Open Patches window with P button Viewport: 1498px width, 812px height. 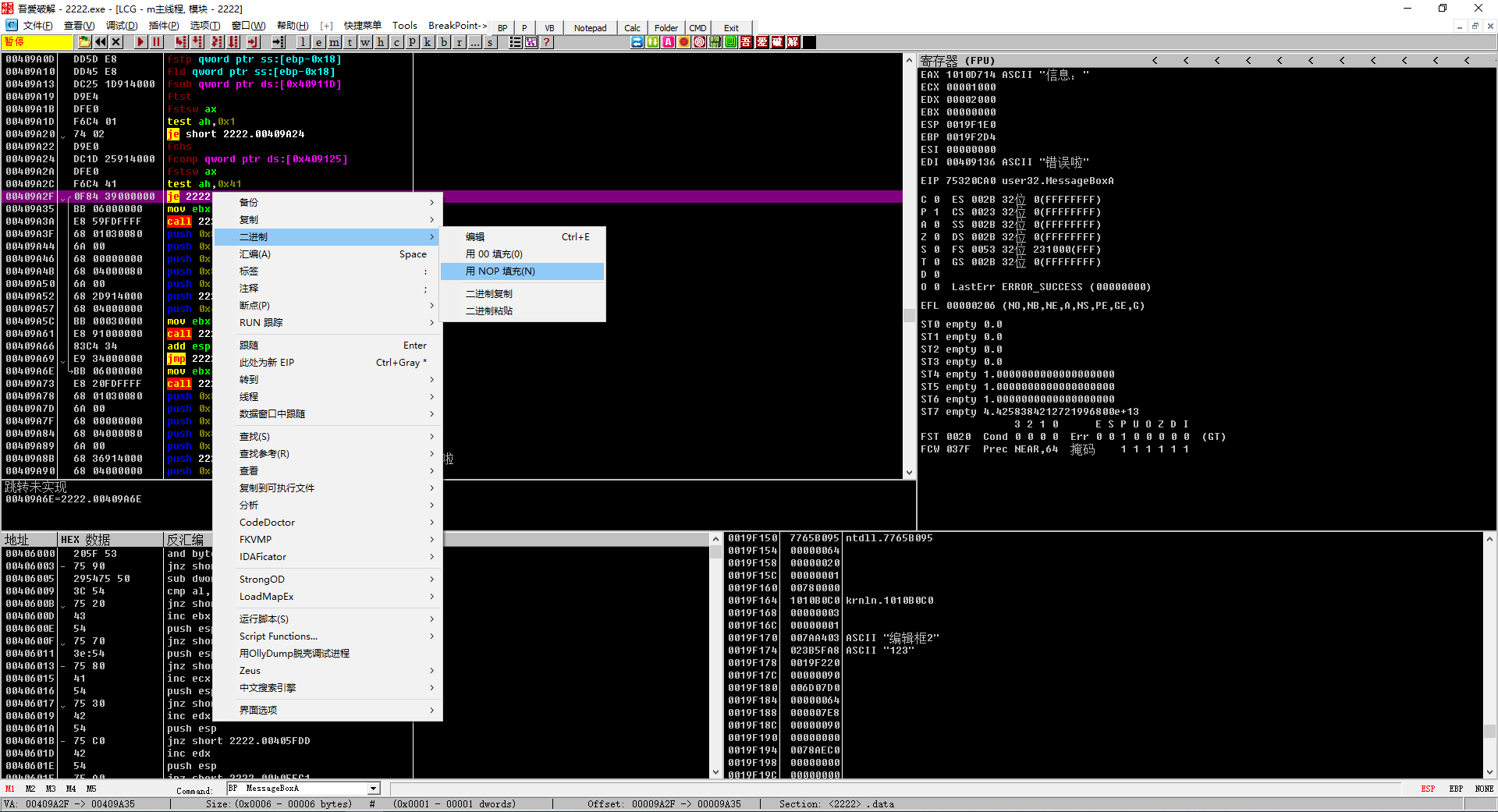pos(412,42)
